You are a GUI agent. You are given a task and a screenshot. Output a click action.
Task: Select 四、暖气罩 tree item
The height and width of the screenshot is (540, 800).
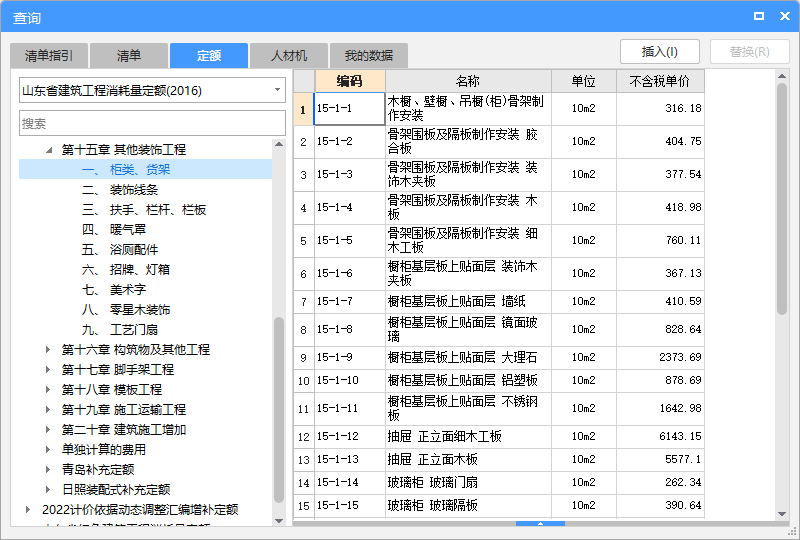click(114, 230)
